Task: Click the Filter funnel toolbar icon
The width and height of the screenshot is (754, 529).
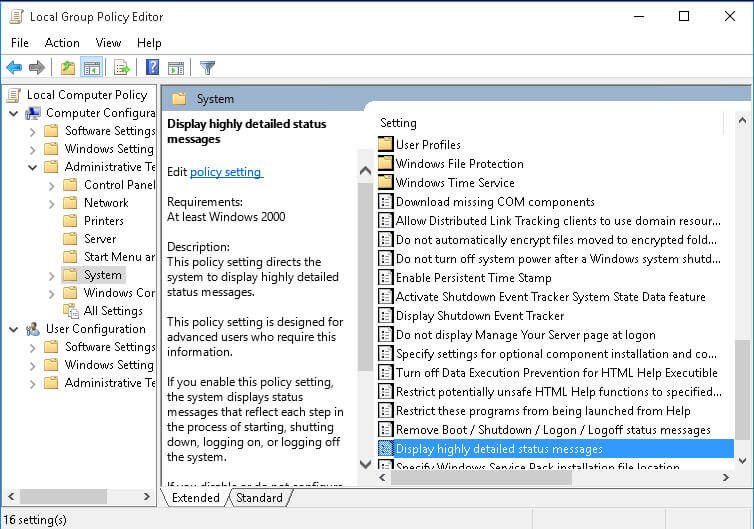Action: [207, 68]
